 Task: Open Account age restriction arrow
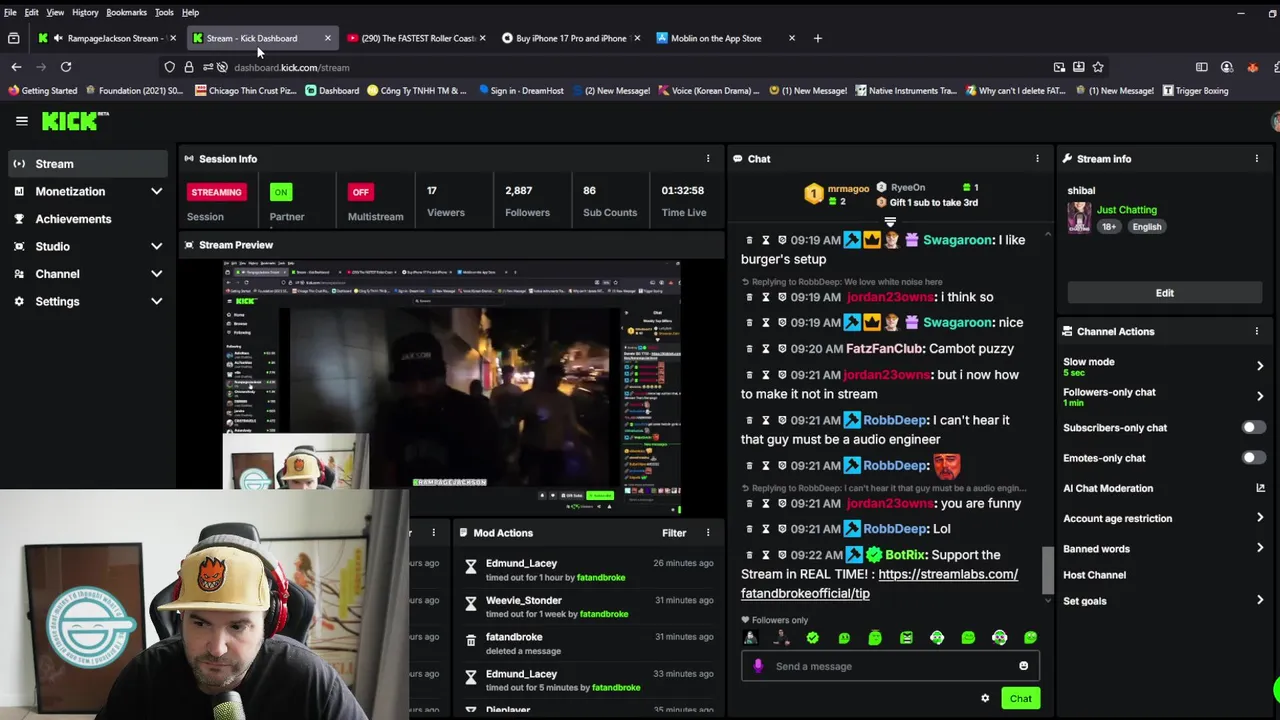point(1260,518)
